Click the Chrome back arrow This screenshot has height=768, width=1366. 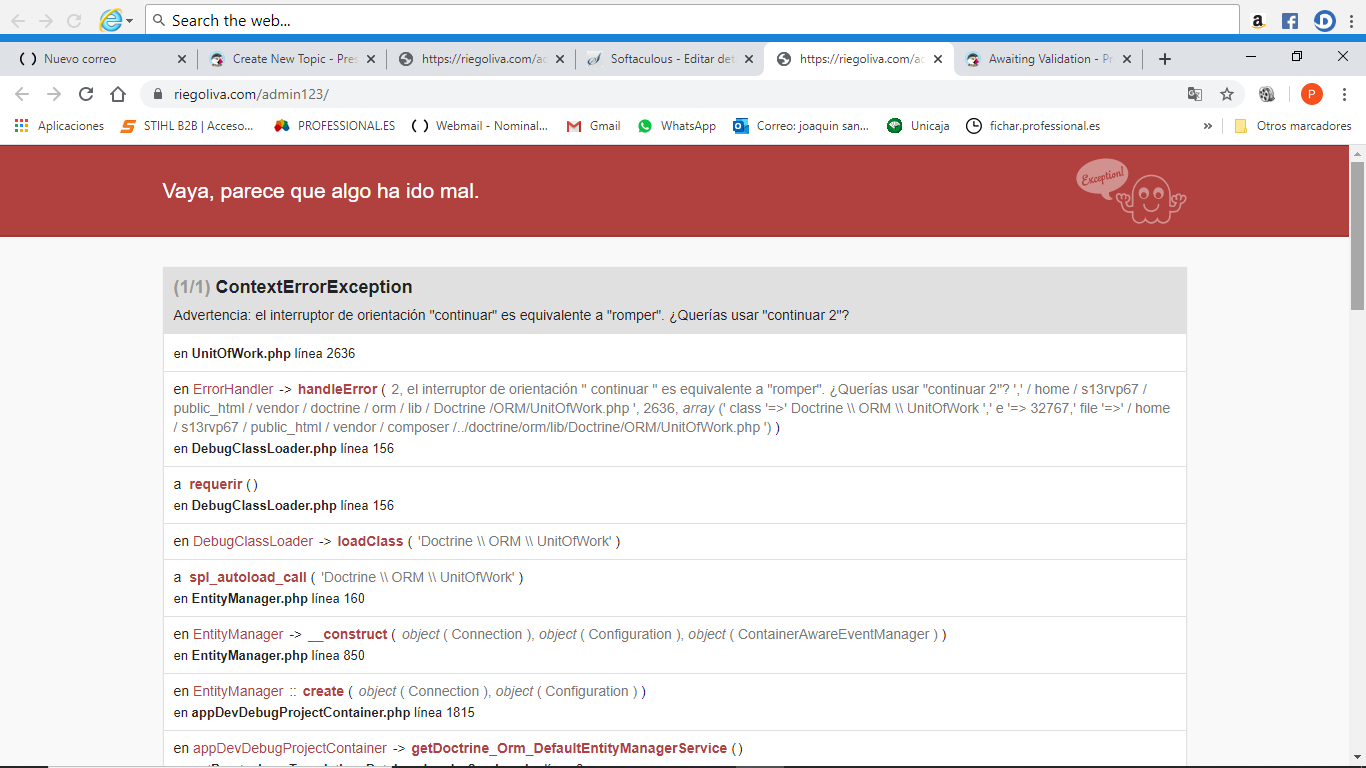tap(22, 94)
